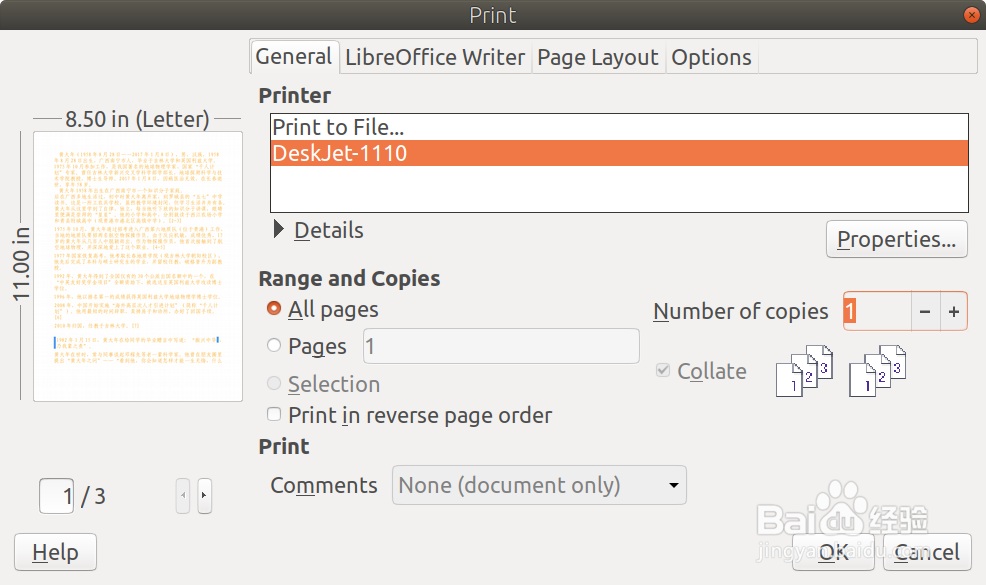The image size is (986, 585).
Task: Select Print to File... printer
Action: (619, 128)
